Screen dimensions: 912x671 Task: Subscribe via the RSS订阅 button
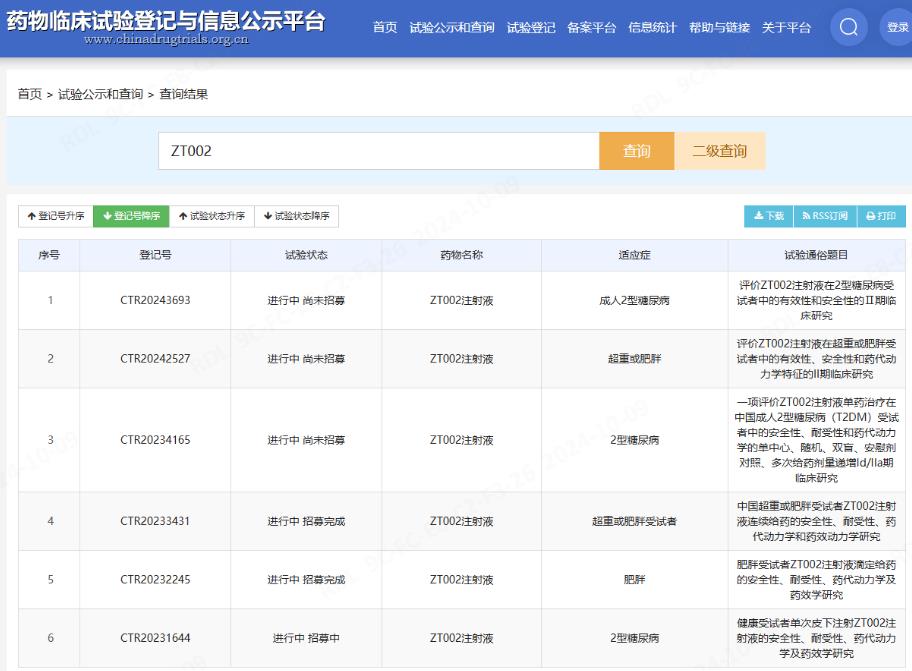[x=825, y=216]
